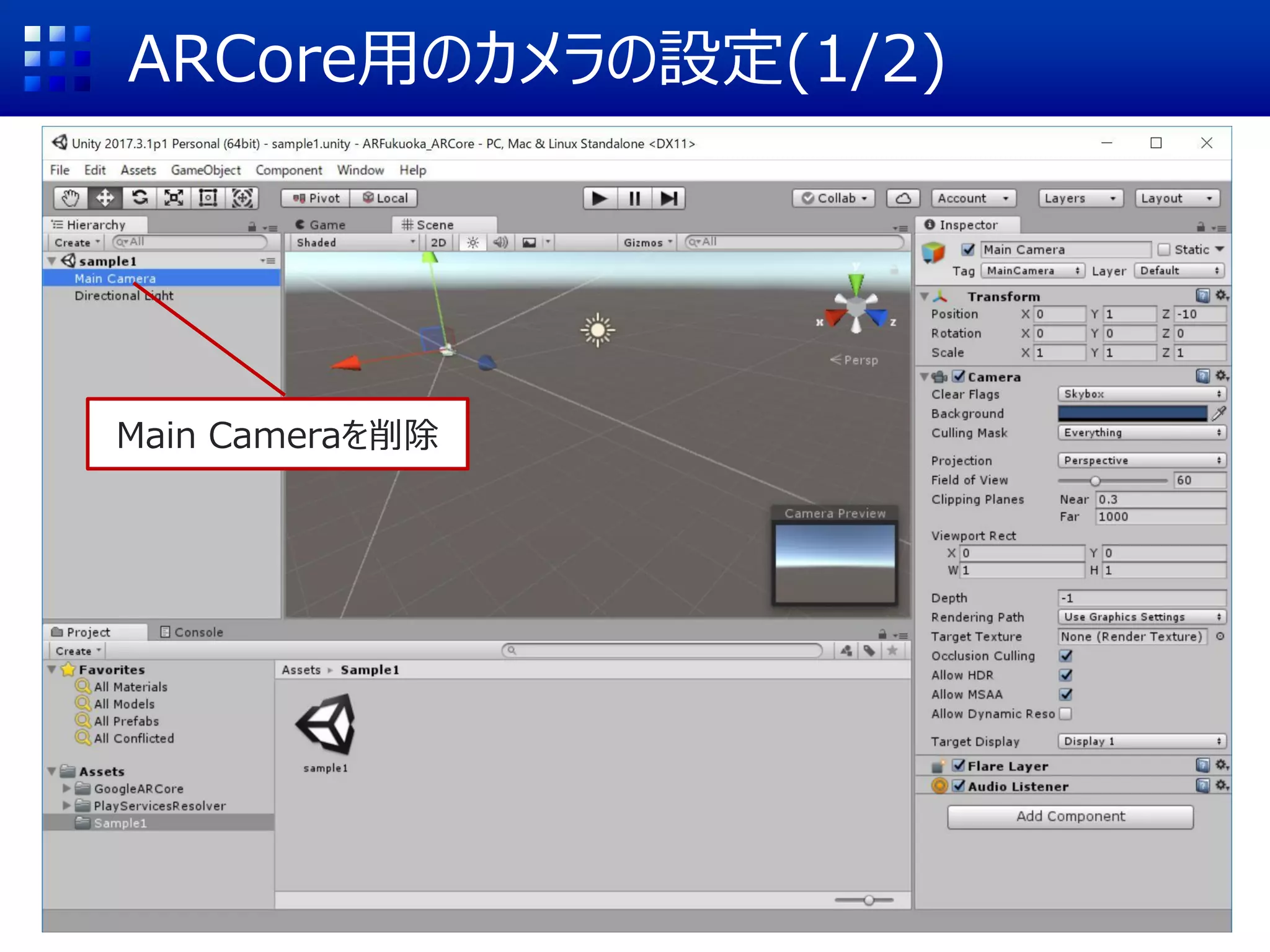Viewport: 1270px width, 952px height.
Task: Toggle scene effects image icon
Action: pyautogui.click(x=529, y=242)
